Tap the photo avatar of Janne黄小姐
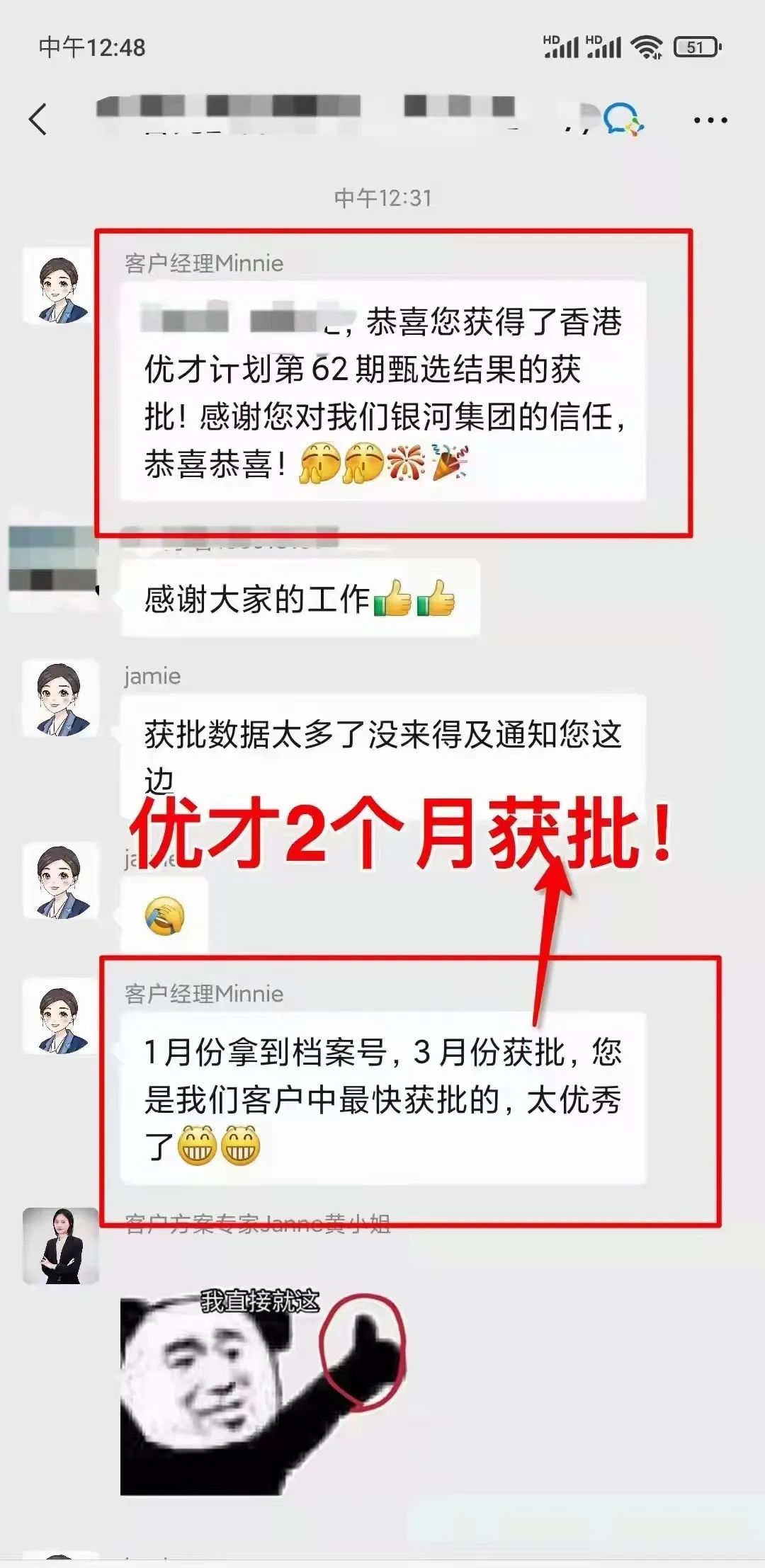This screenshot has height=1568, width=765. (x=60, y=1247)
